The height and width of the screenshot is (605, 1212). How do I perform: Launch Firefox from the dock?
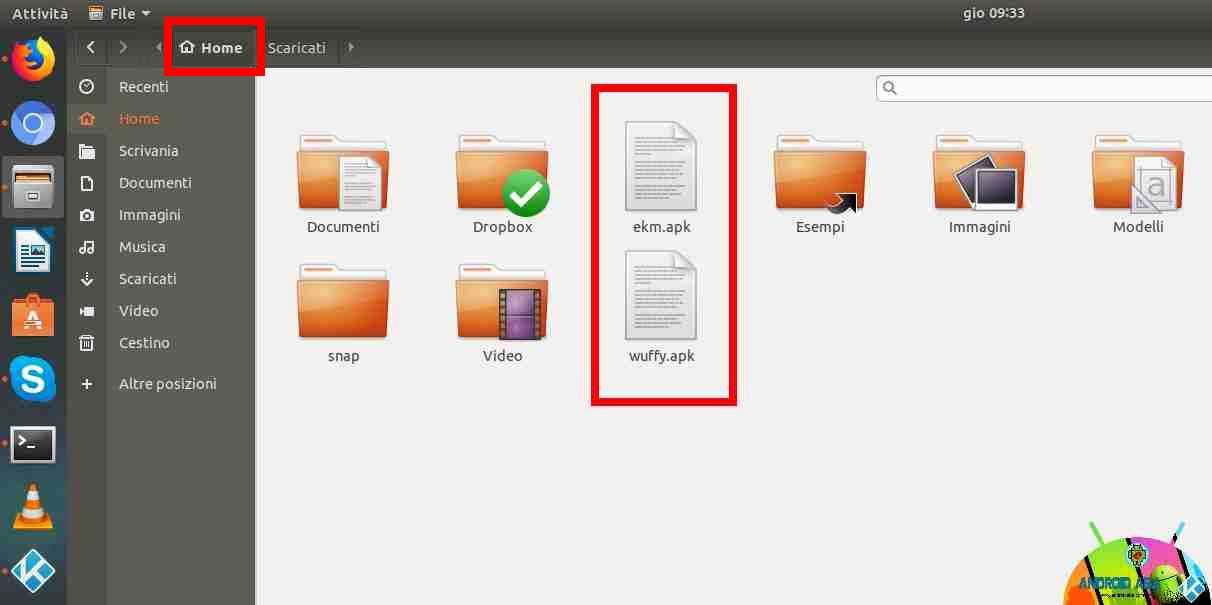tap(33, 59)
